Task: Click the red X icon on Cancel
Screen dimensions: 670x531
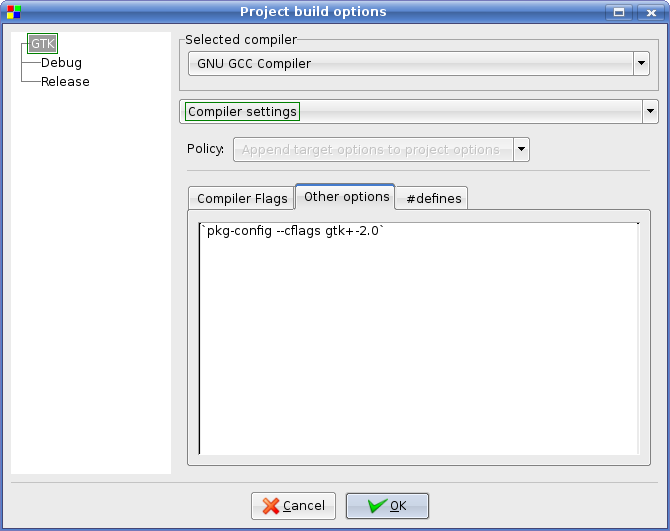Action: 270,506
